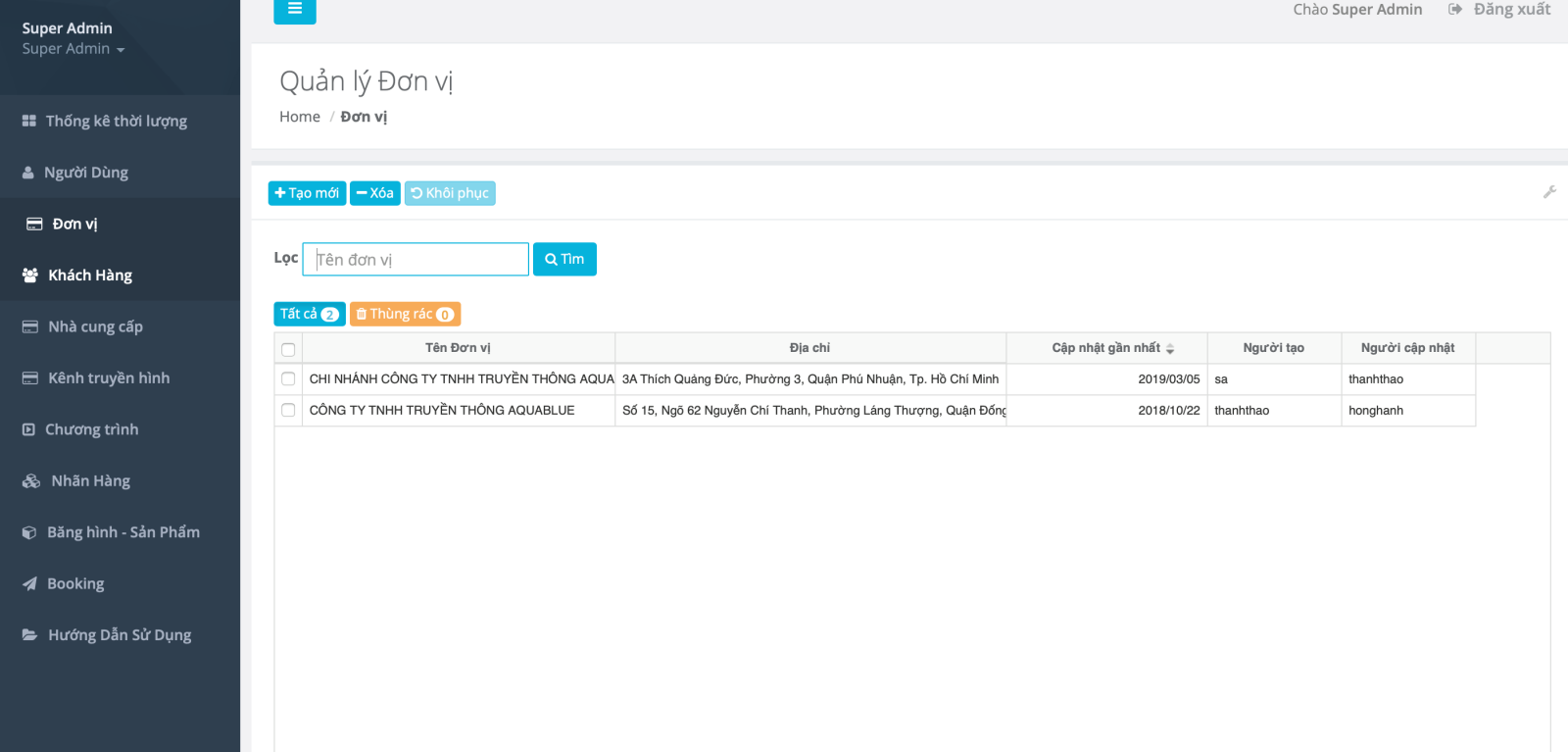Check the CHI NHÁNH CÔNG TY row checkbox
This screenshot has width=1568, height=752.
click(288, 379)
